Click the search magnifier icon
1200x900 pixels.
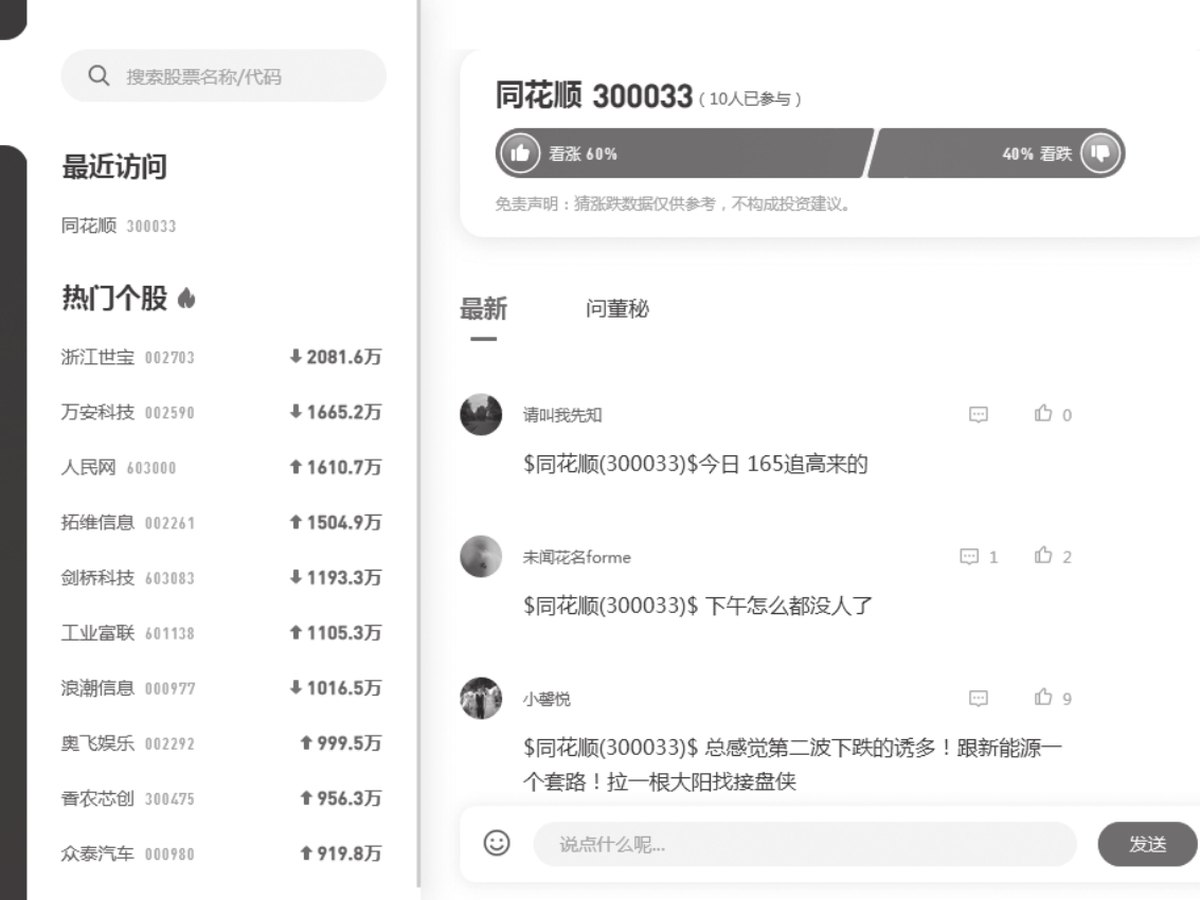(98, 76)
